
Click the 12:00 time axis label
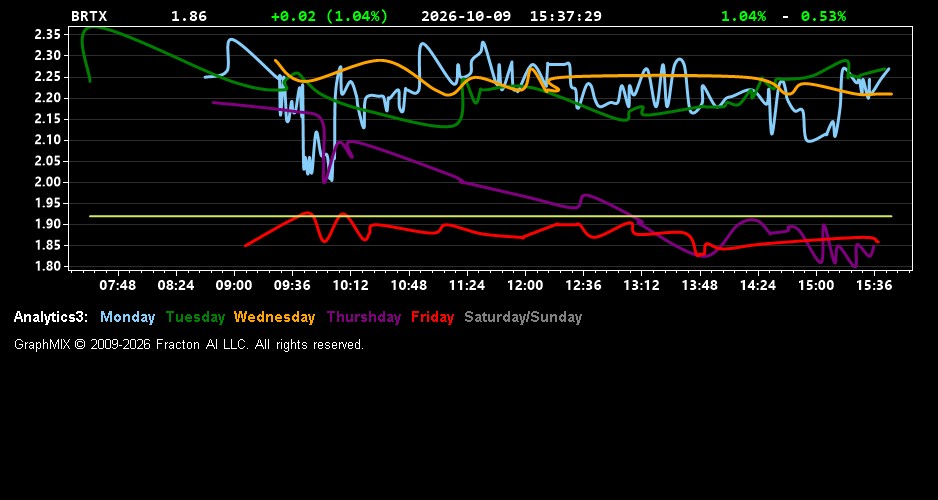(525, 285)
